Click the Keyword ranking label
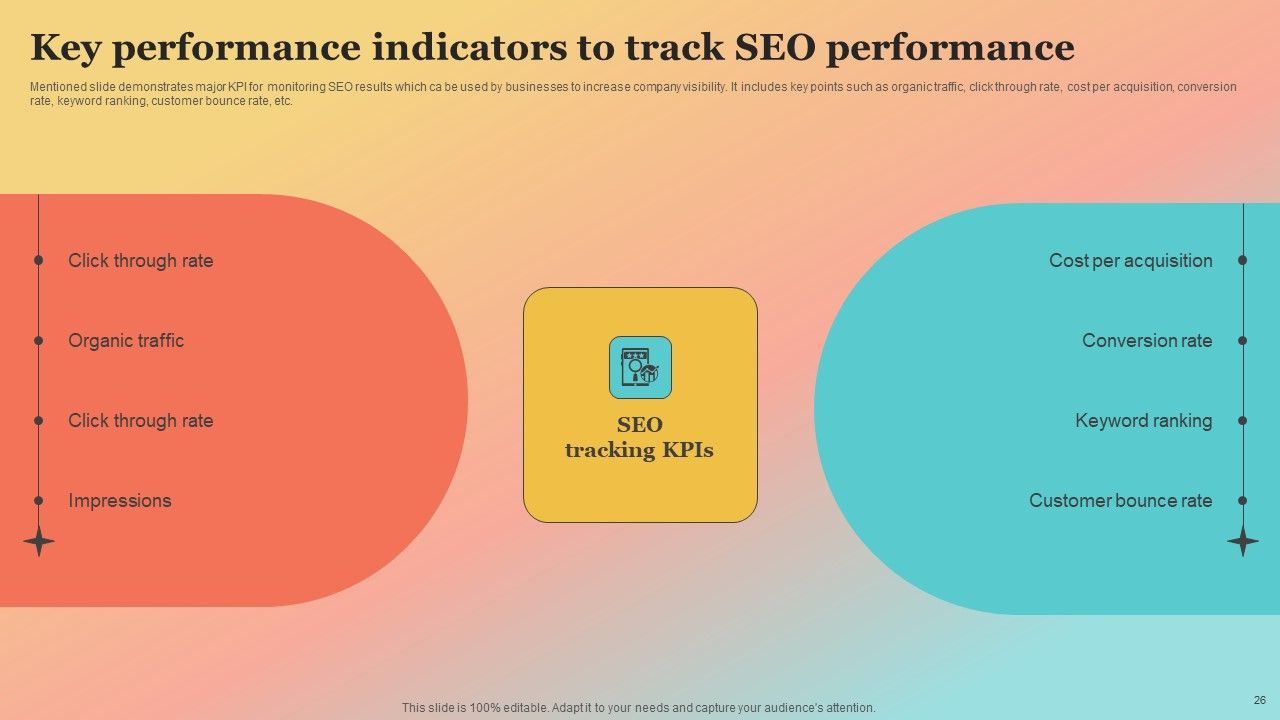Image resolution: width=1280 pixels, height=720 pixels. point(1144,421)
